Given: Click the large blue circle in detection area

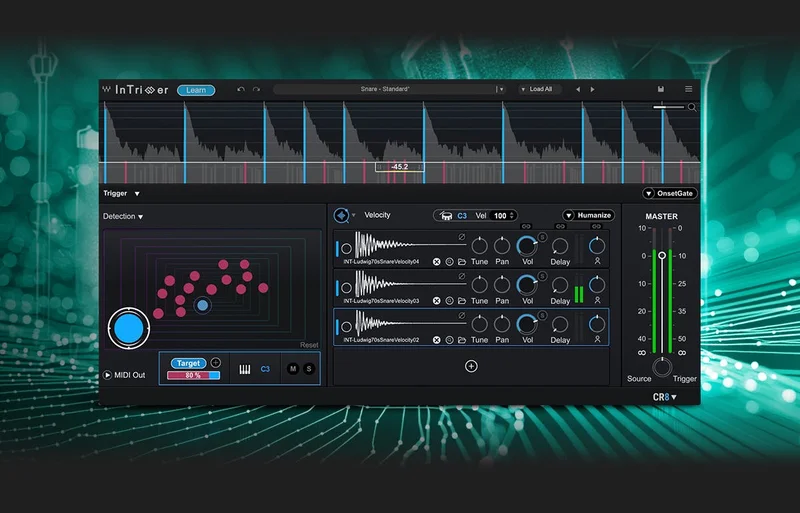Looking at the screenshot, I should tap(129, 328).
